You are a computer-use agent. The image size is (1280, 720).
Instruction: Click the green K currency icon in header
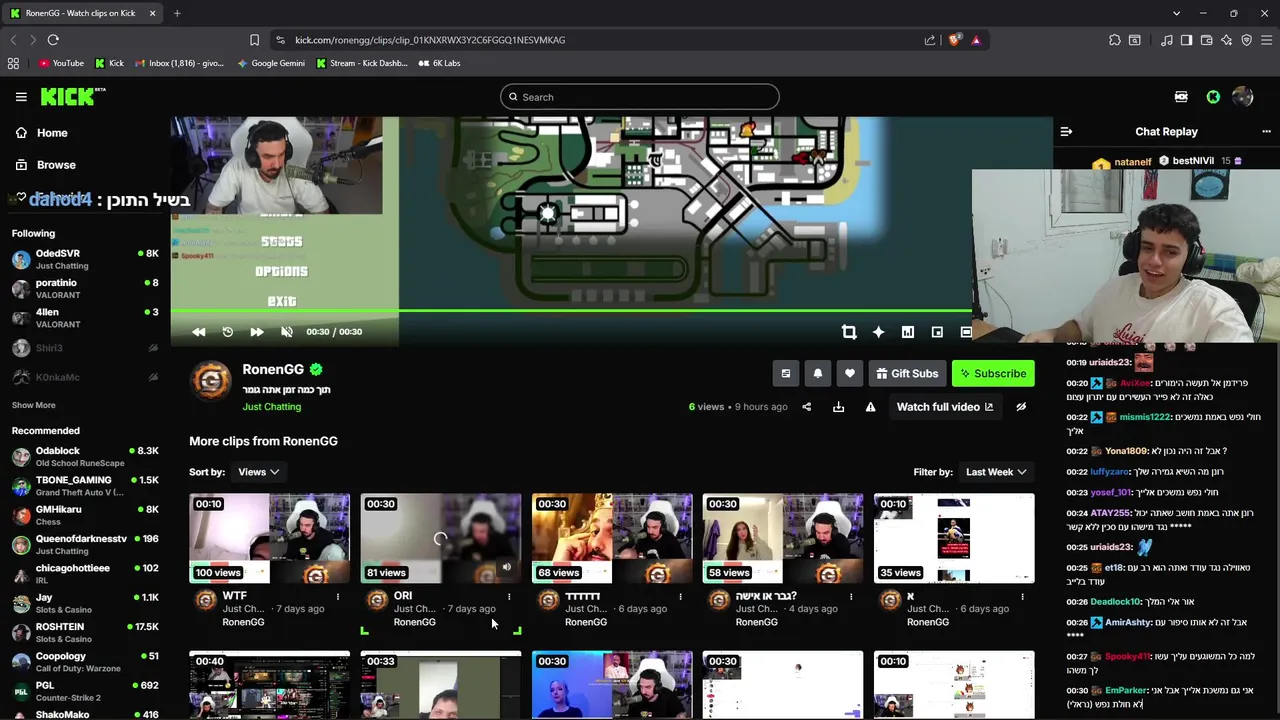1213,97
